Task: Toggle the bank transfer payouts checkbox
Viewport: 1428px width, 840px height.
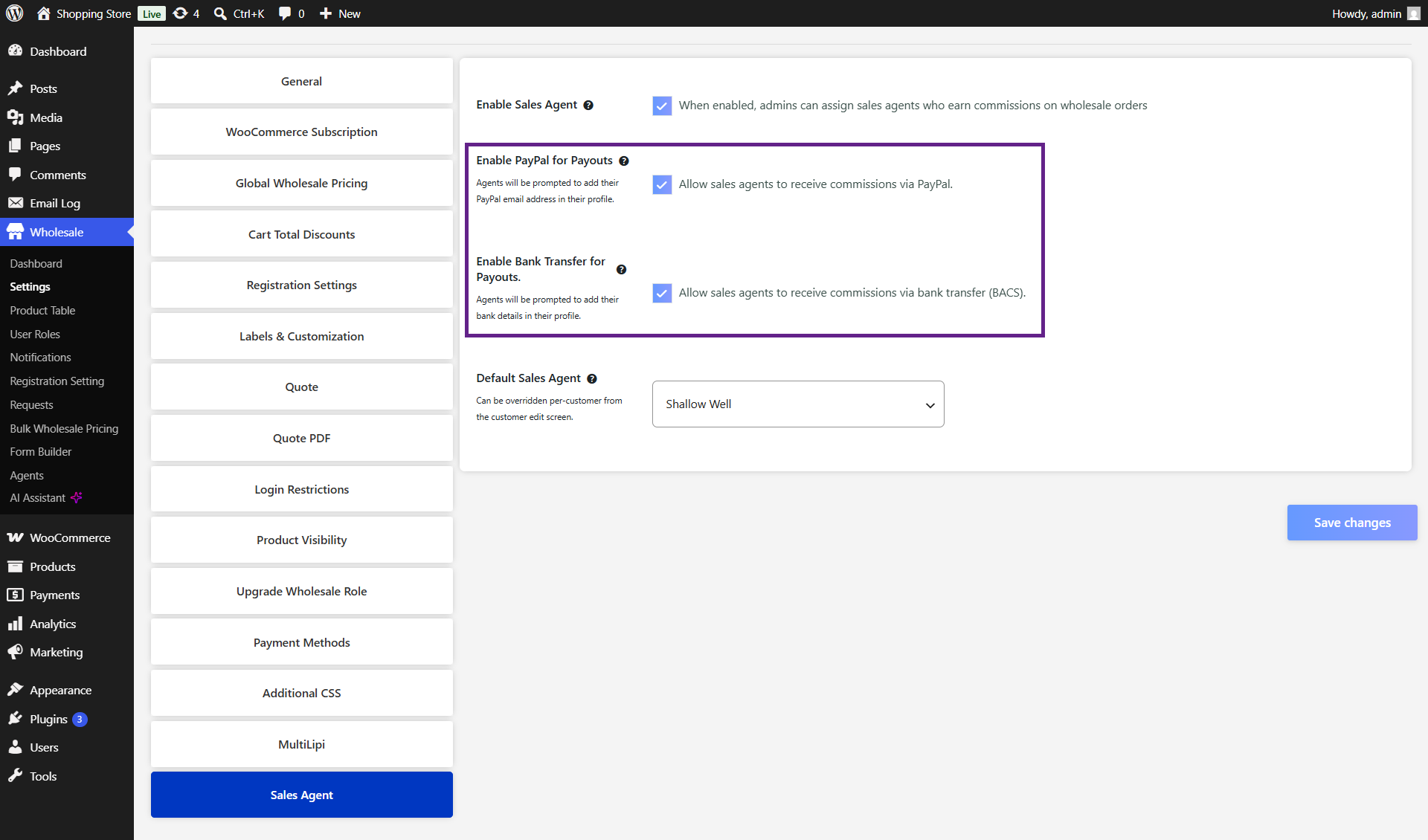Action: [x=662, y=293]
